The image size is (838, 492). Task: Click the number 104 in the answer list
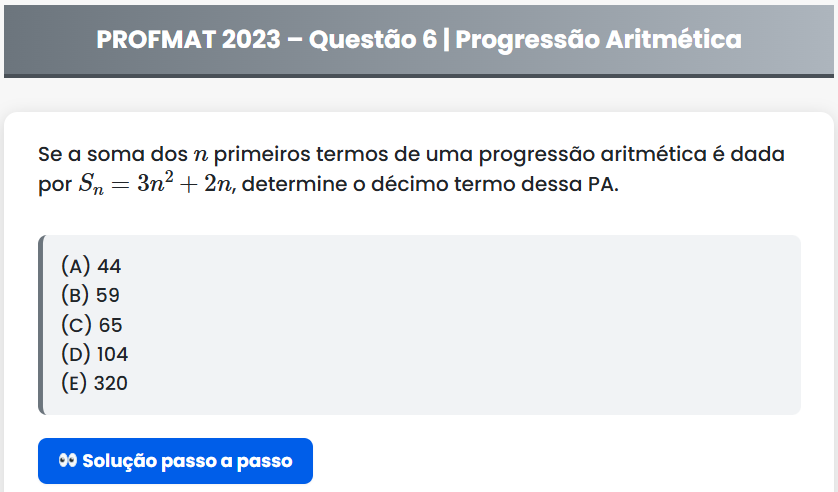tap(113, 354)
